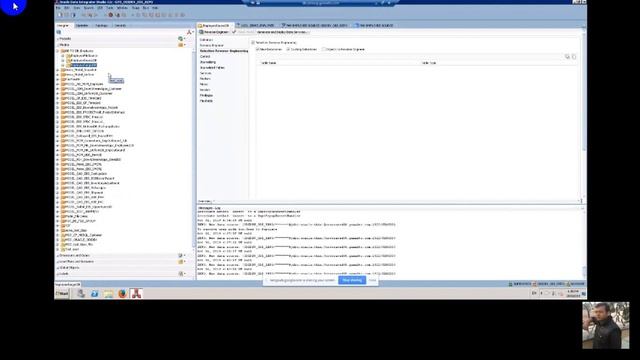Click the Hide link in sharing bar
Screen dimensions: 640x360
pos(372,280)
